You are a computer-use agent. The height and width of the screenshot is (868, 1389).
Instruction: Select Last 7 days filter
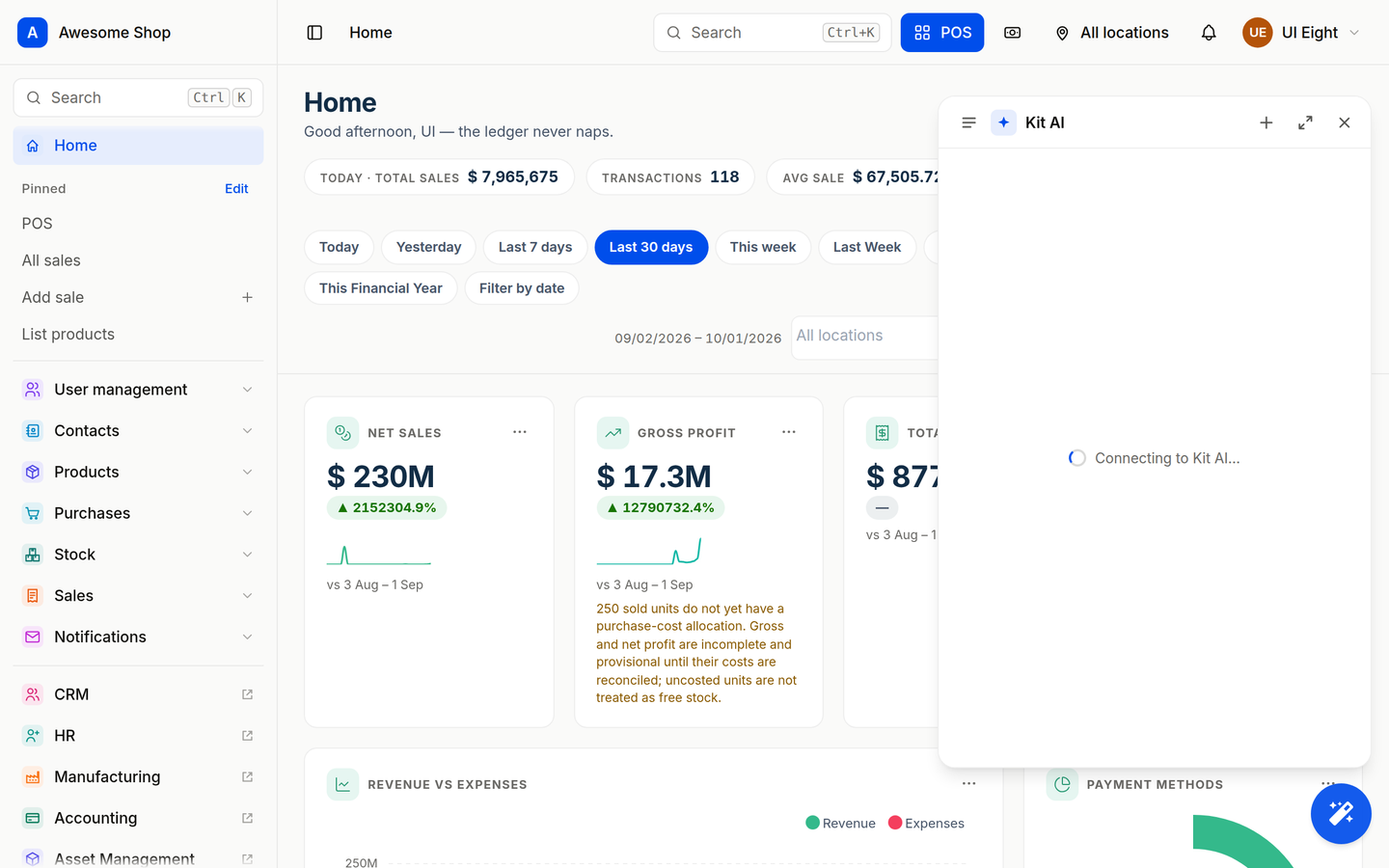535,247
